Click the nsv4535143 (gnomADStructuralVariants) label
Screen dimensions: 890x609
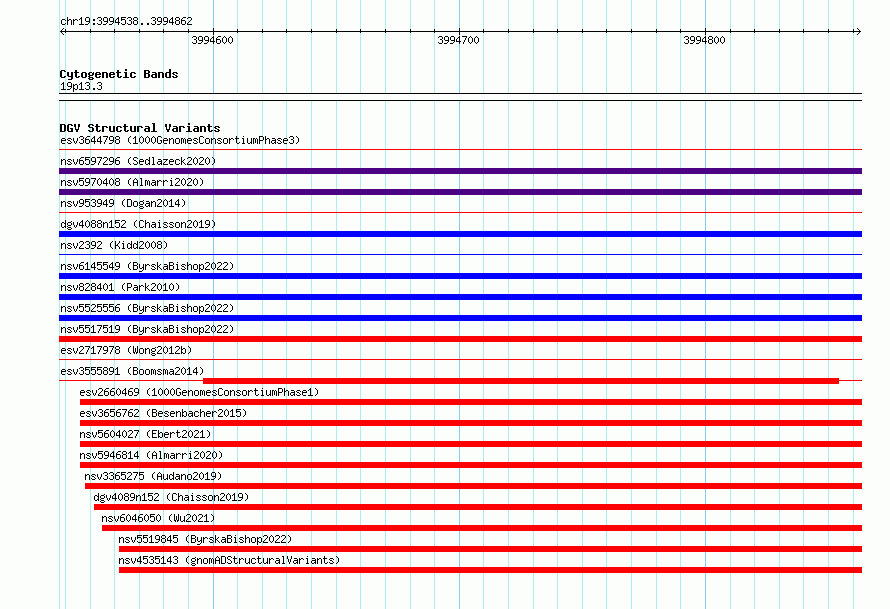tap(229, 560)
